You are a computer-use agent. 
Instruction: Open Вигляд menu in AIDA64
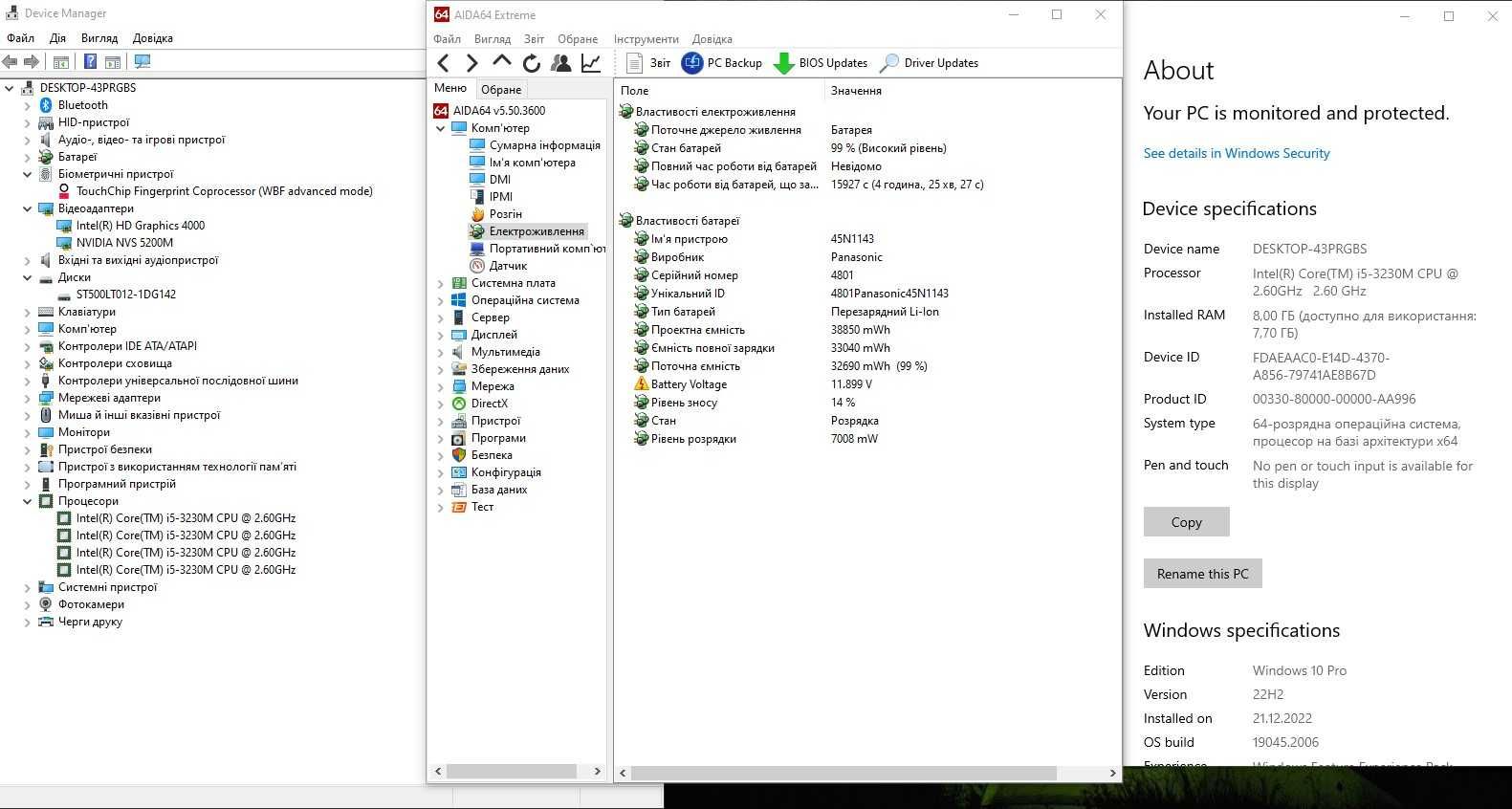pyautogui.click(x=493, y=39)
